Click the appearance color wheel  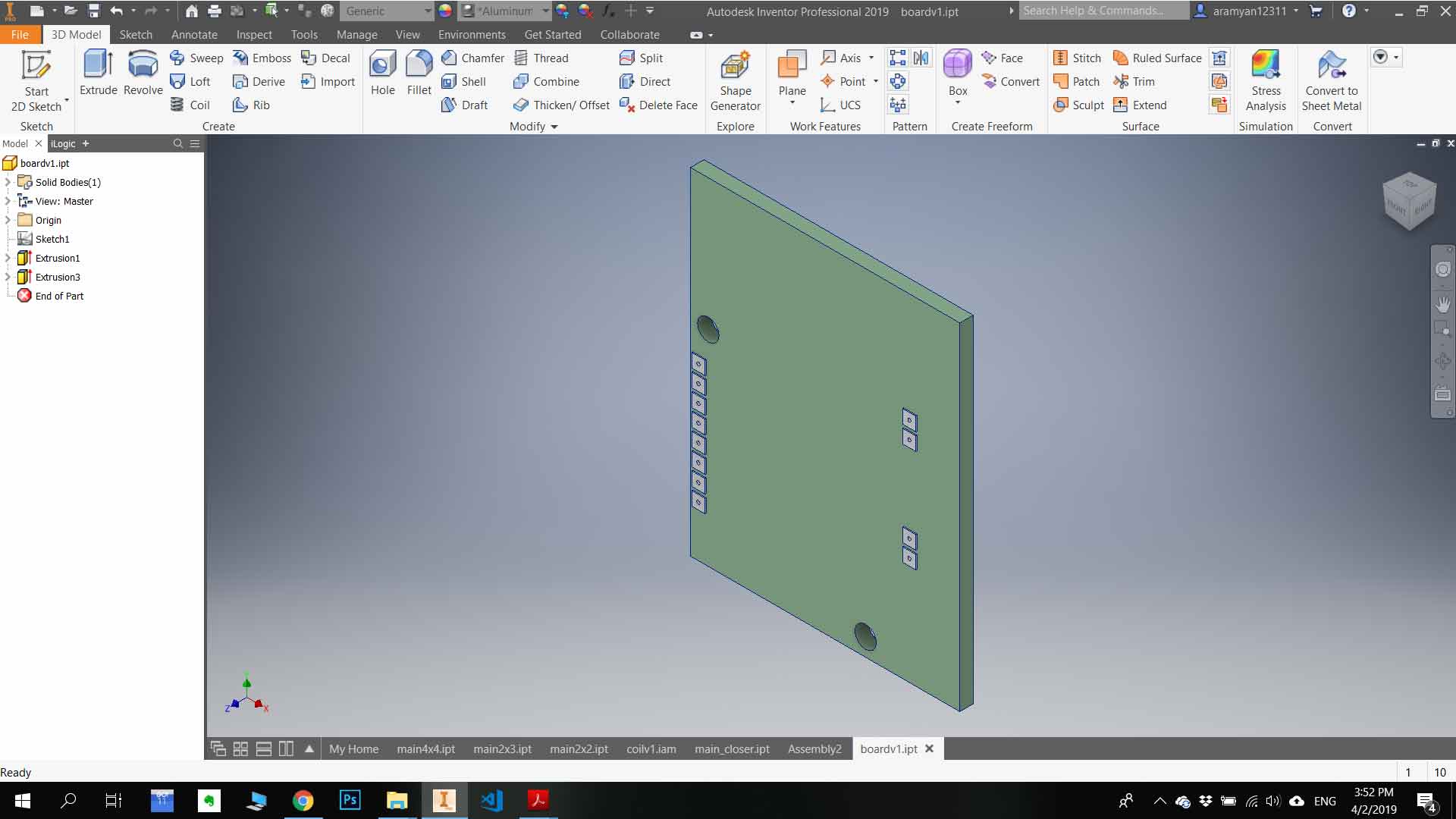click(445, 11)
